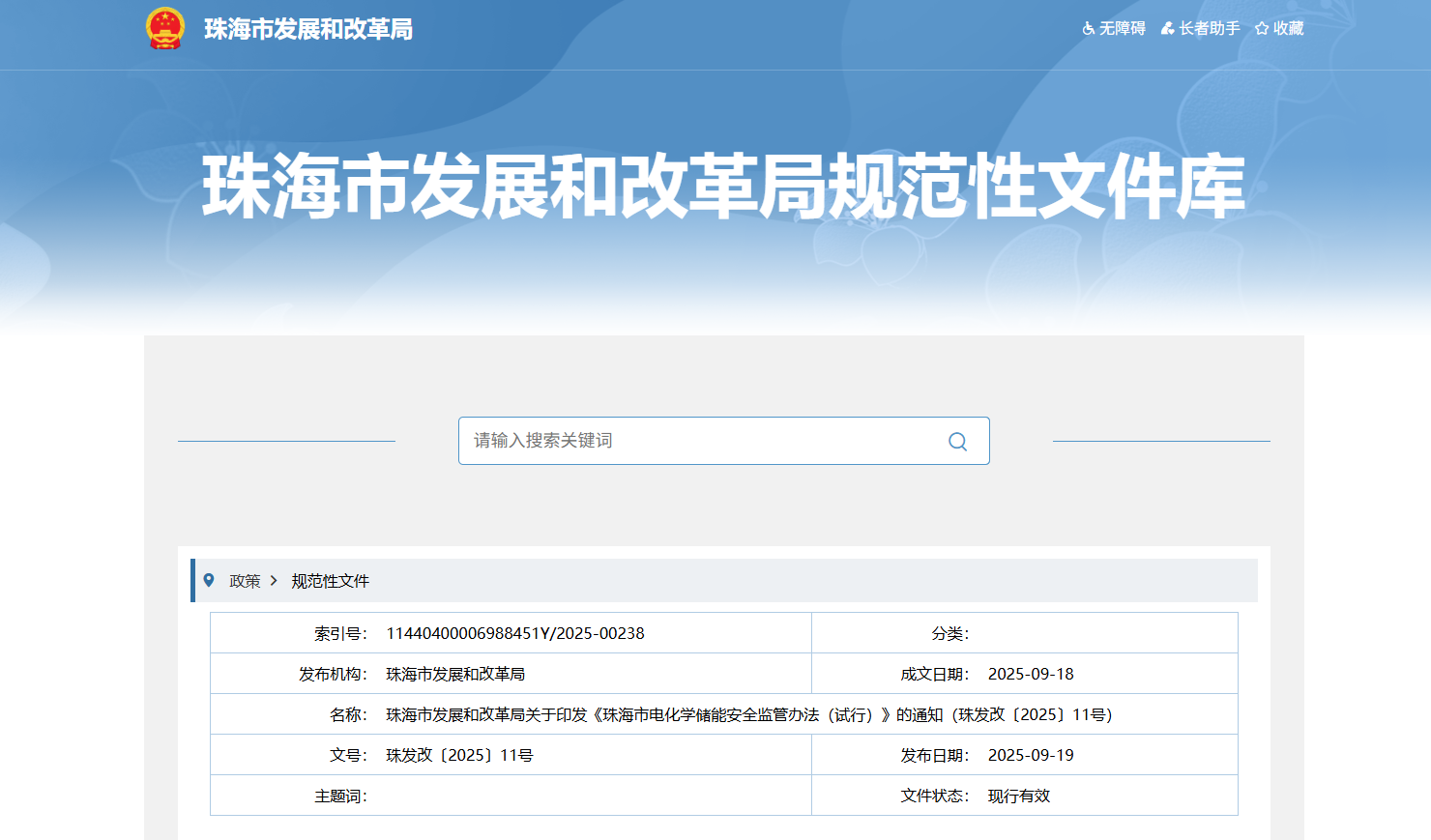Click the star favorite icon
The height and width of the screenshot is (840, 1431).
click(x=1262, y=29)
